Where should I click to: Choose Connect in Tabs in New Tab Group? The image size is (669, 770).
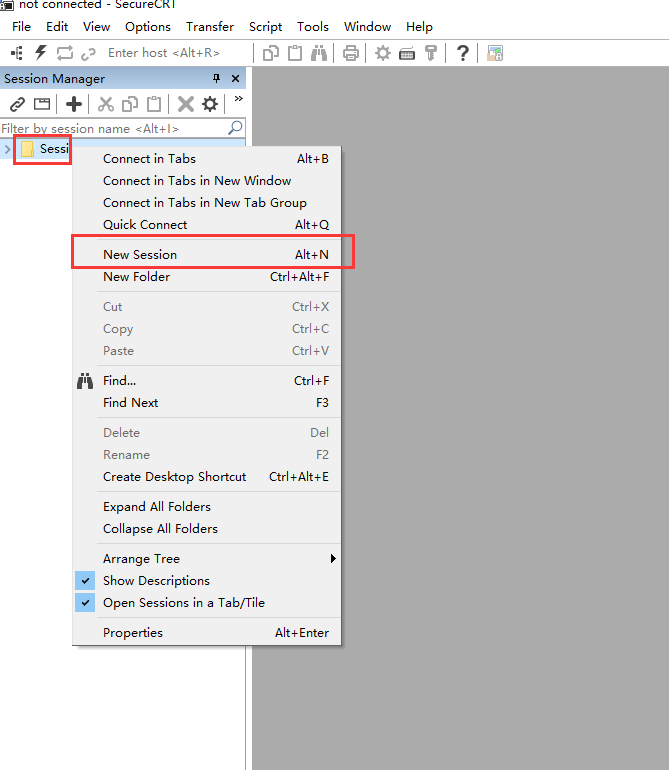point(206,203)
